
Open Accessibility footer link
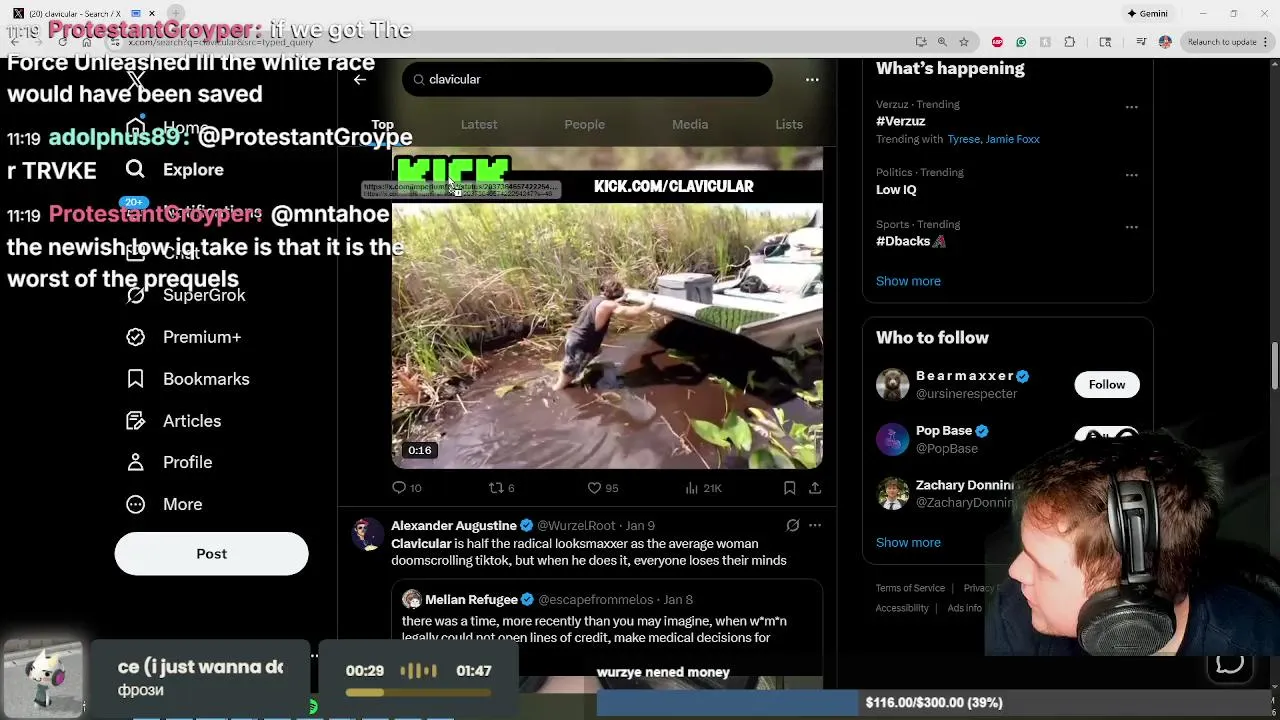coord(901,608)
